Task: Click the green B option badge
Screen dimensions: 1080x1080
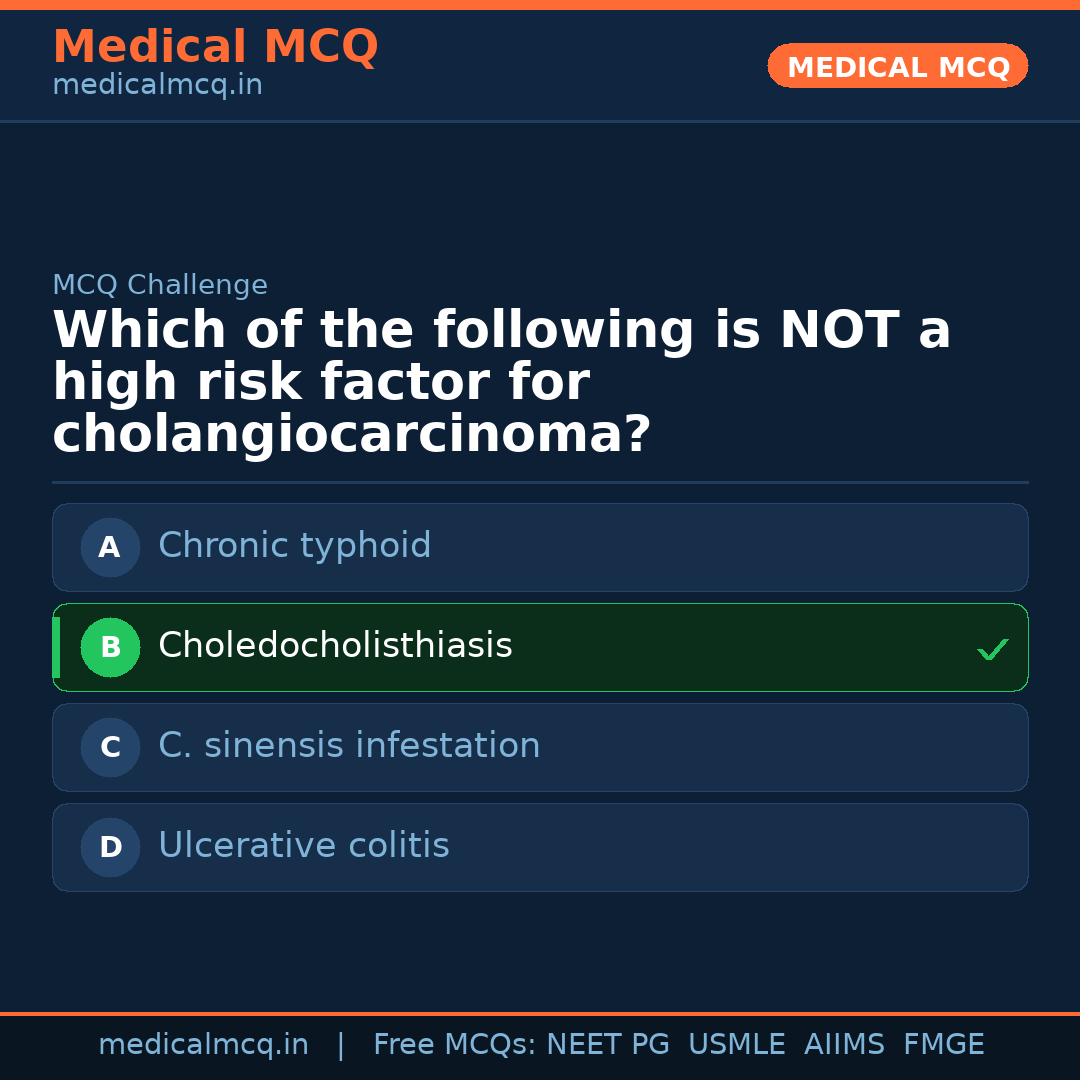Action: 110,647
